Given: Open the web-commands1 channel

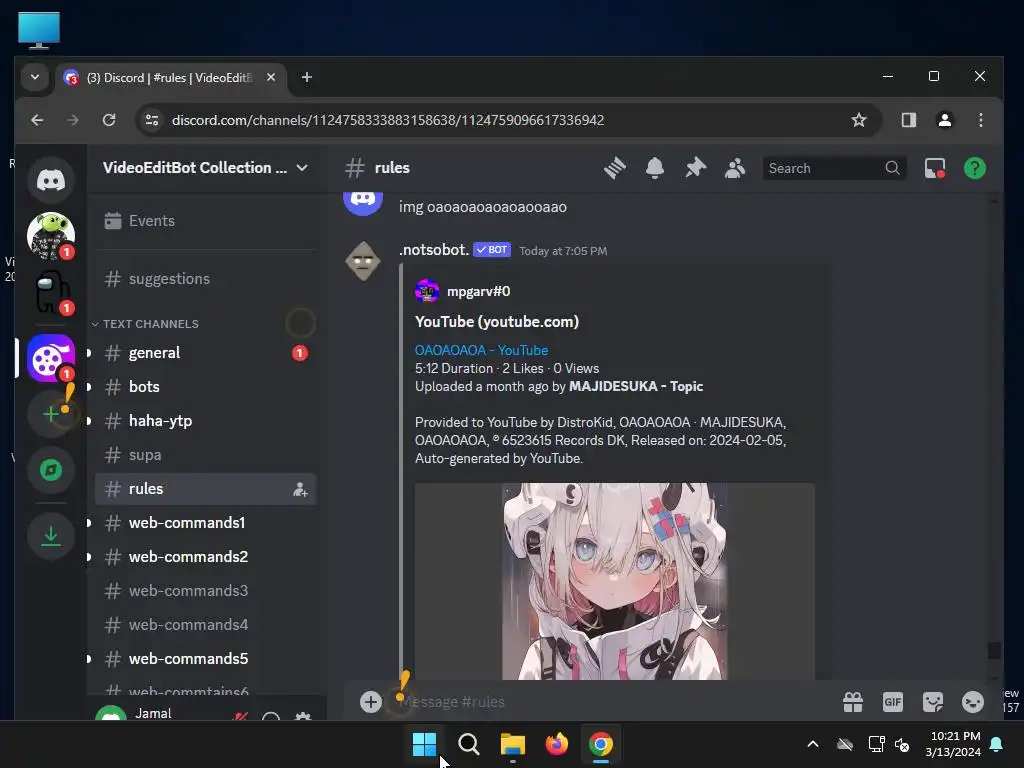Looking at the screenshot, I should coord(205,522).
